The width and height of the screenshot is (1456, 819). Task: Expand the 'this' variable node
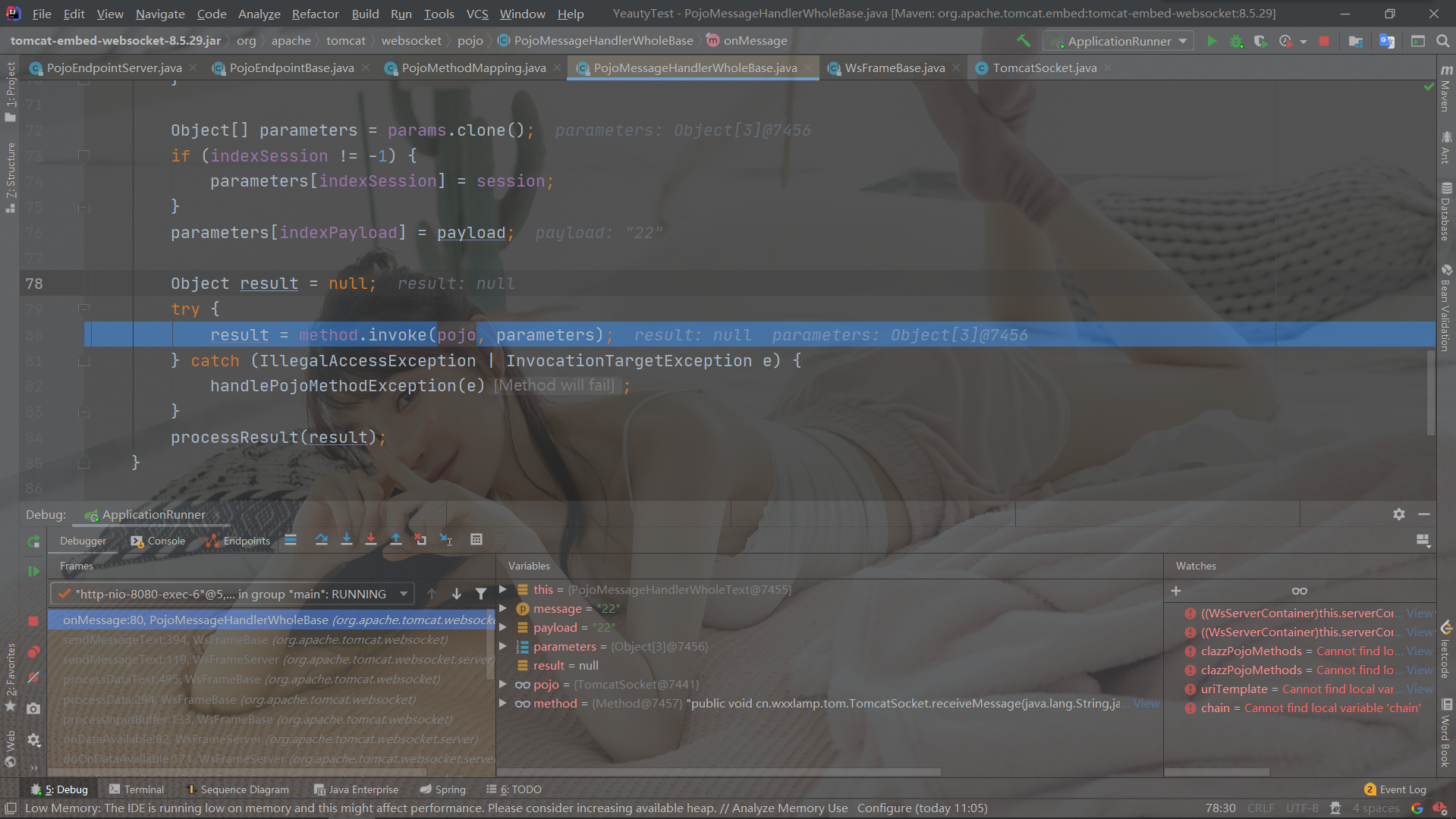tap(502, 589)
